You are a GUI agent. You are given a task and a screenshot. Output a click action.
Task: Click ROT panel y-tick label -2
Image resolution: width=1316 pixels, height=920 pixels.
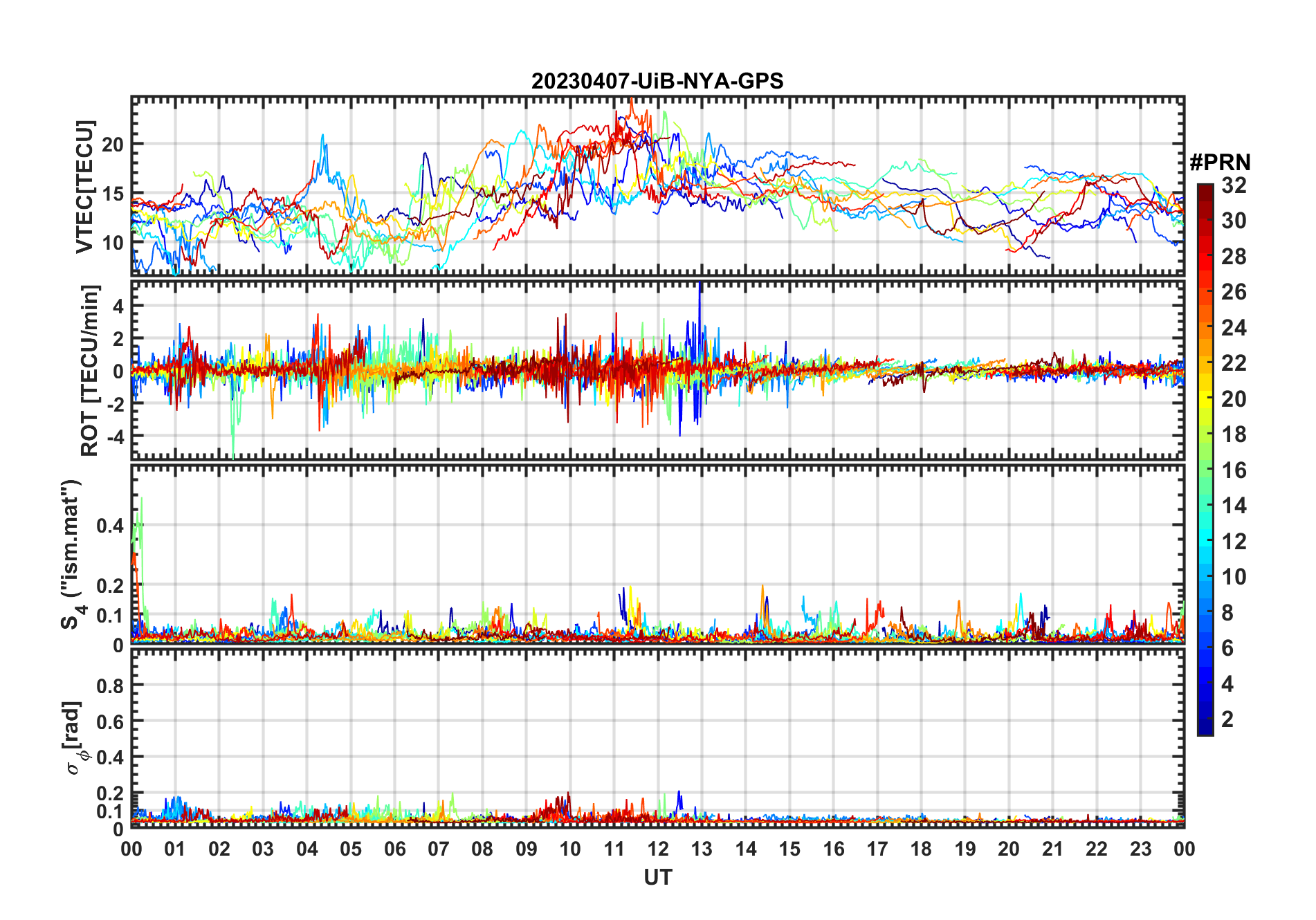click(x=115, y=405)
